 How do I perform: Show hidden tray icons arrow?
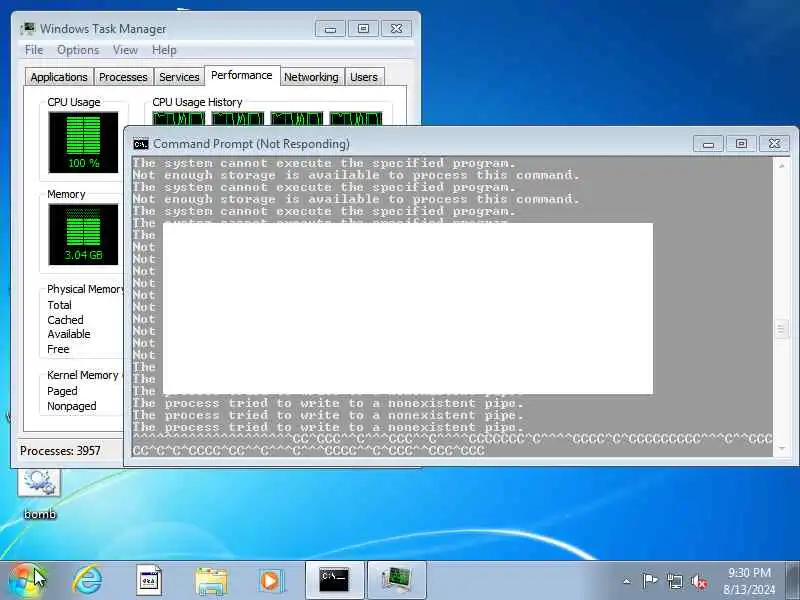point(627,581)
